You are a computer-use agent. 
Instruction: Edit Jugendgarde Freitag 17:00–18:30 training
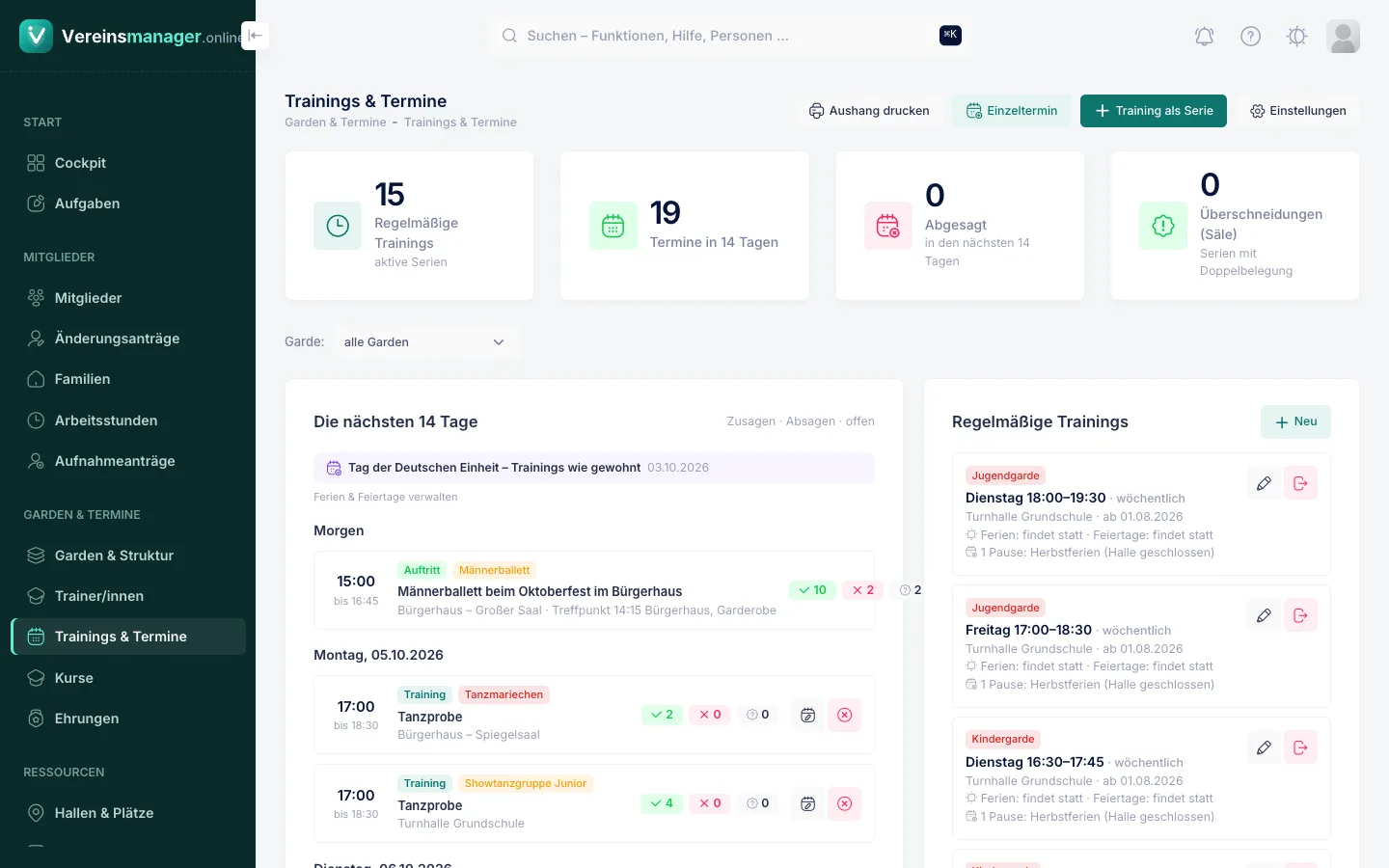pos(1264,615)
